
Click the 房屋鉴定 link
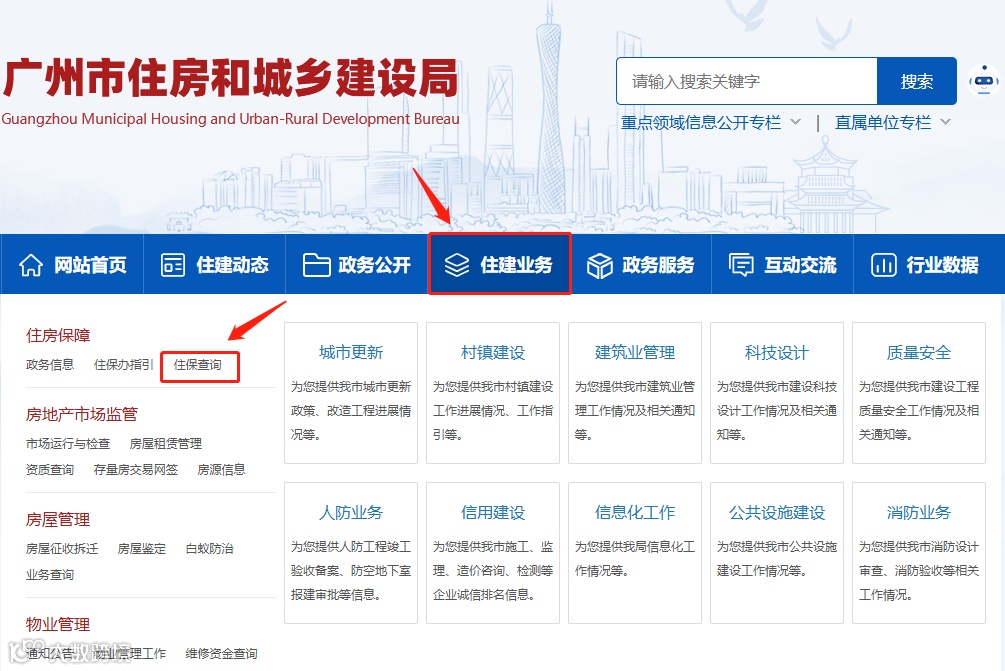click(142, 549)
